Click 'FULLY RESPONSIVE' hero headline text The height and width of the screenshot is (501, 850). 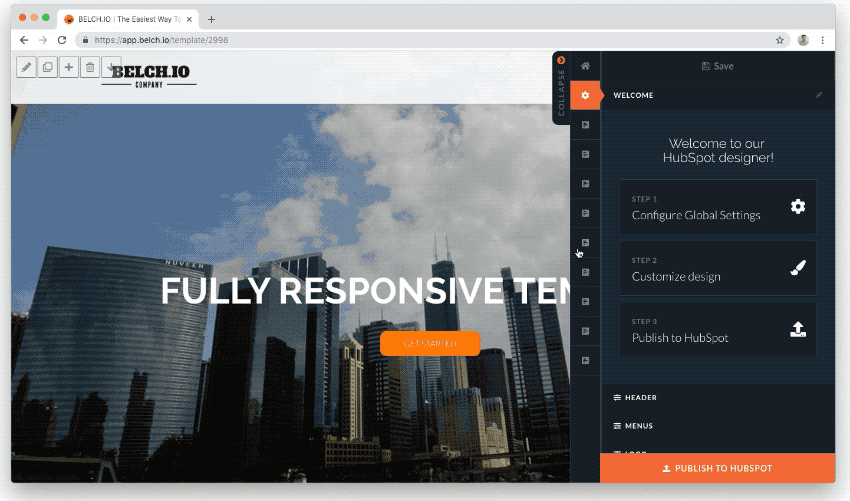click(332, 291)
